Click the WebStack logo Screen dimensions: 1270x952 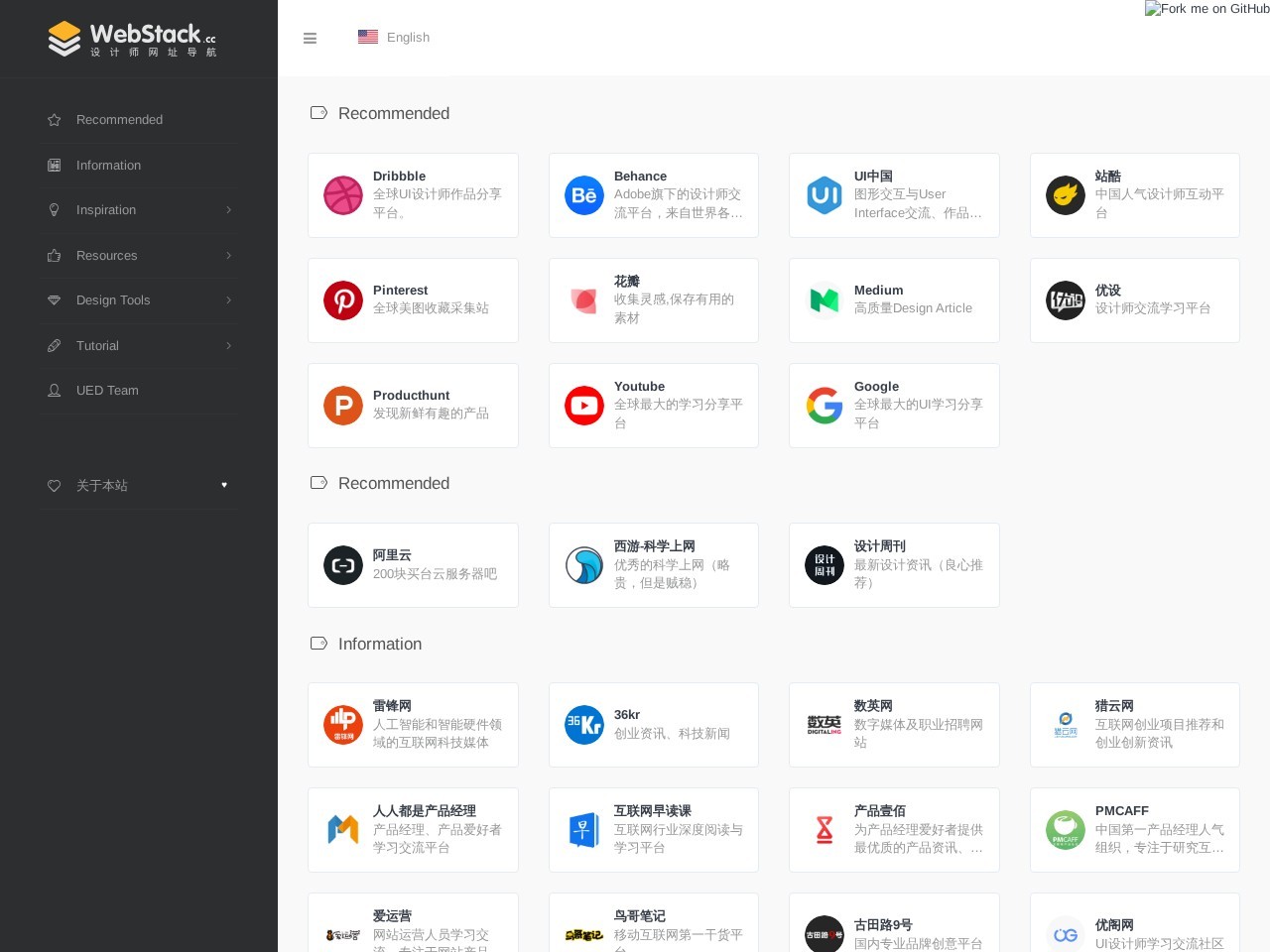132,39
